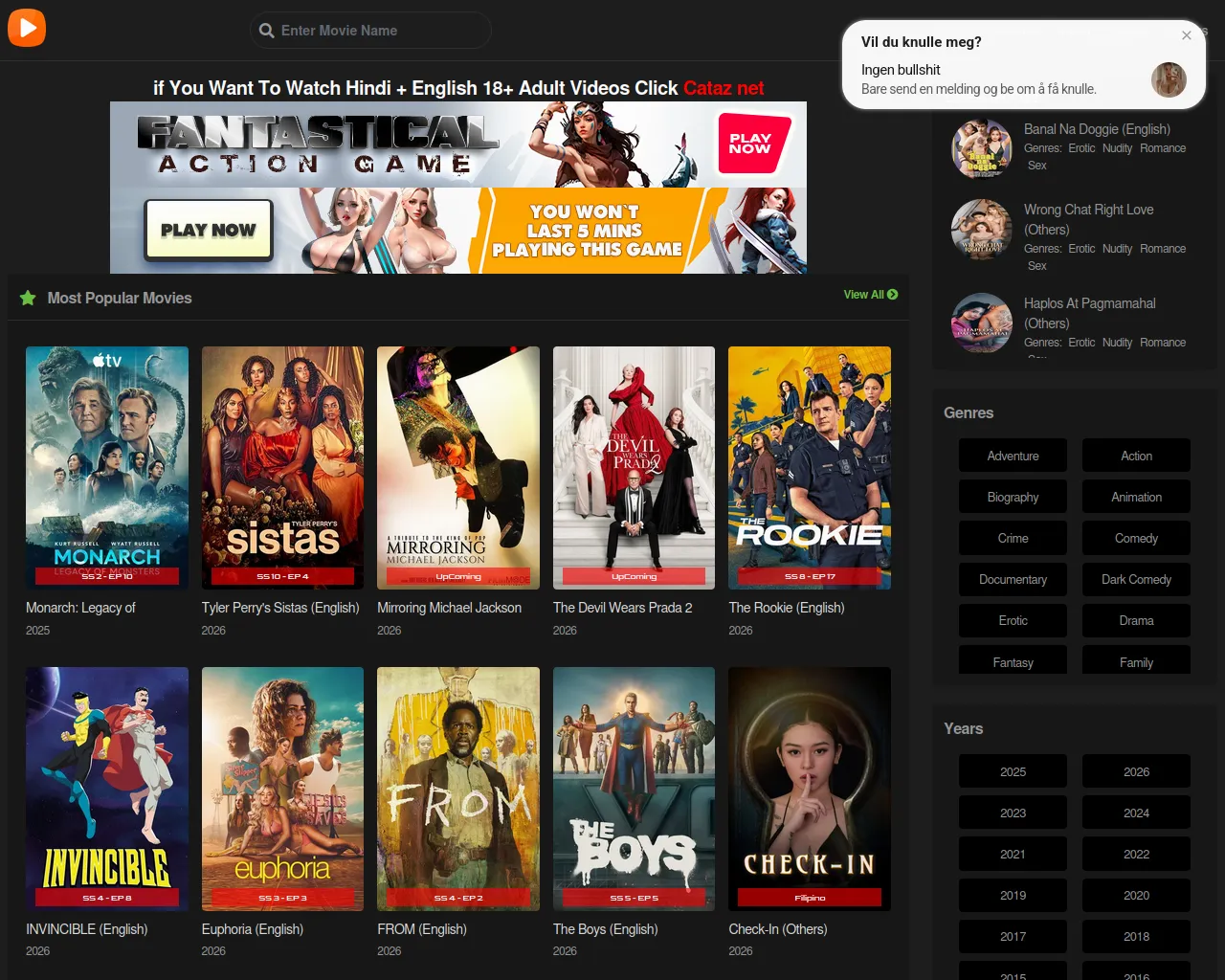Click the Banal Na Doggie (English) title

(1097, 129)
